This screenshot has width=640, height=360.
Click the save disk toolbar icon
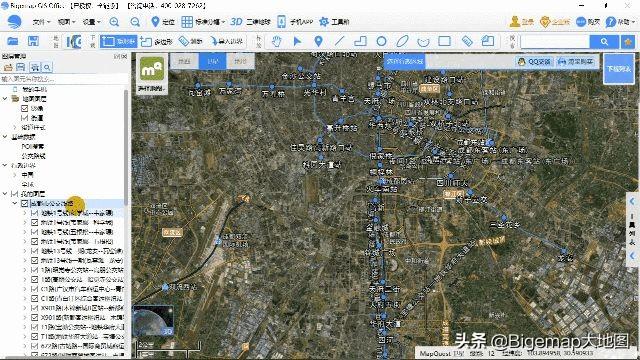pyautogui.click(x=33, y=41)
